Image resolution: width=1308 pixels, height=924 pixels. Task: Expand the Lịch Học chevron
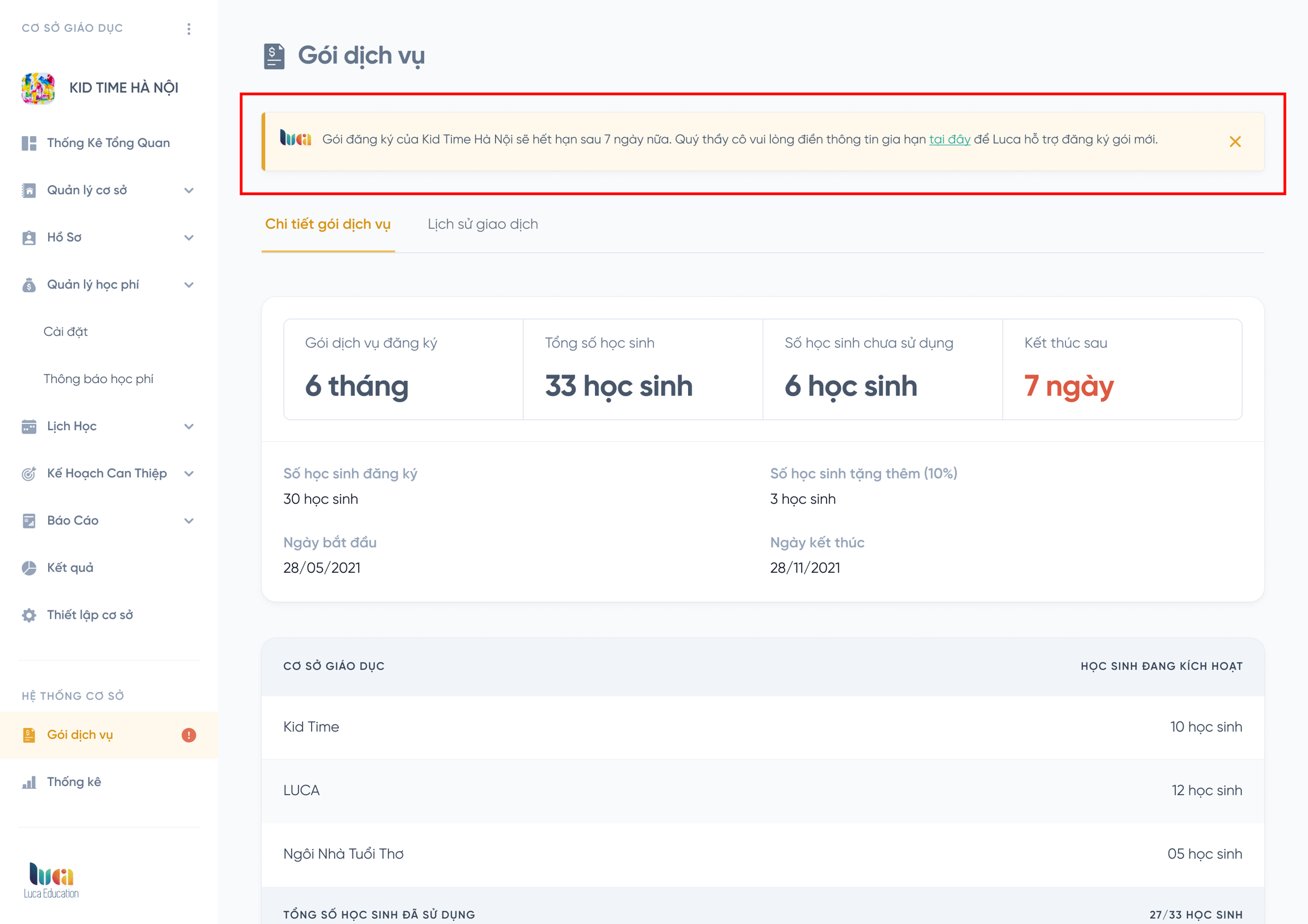[x=189, y=427]
